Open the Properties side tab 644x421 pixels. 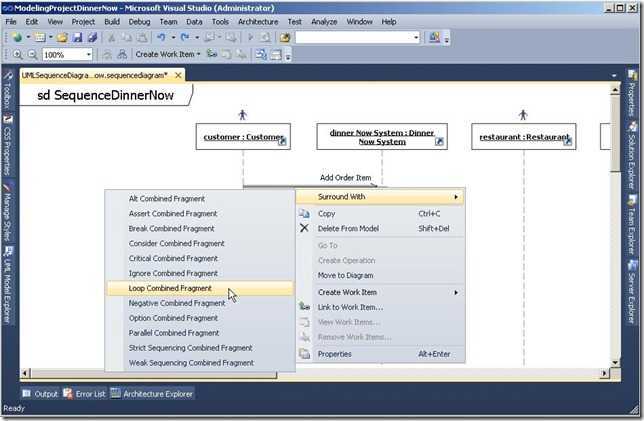(x=632, y=94)
